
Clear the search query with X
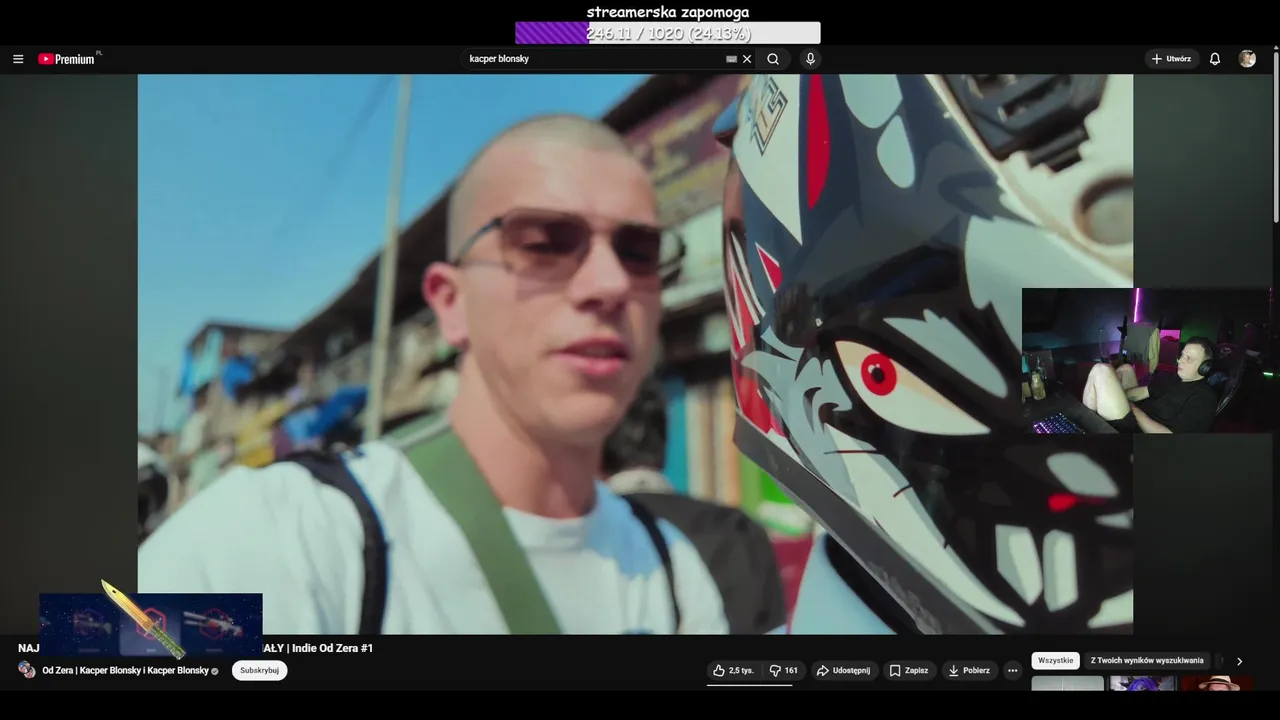point(747,59)
